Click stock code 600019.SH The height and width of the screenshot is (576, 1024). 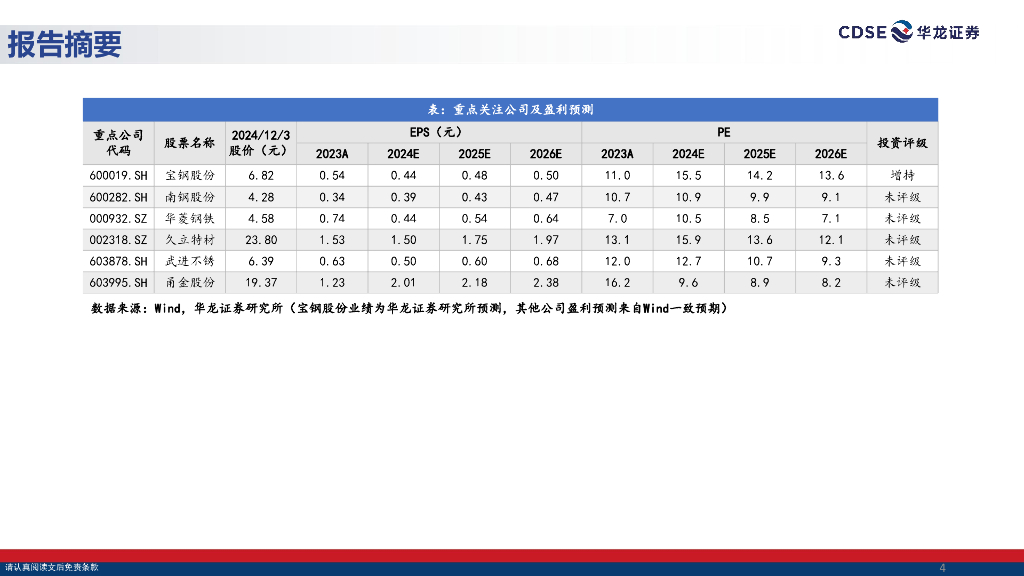click(118, 176)
